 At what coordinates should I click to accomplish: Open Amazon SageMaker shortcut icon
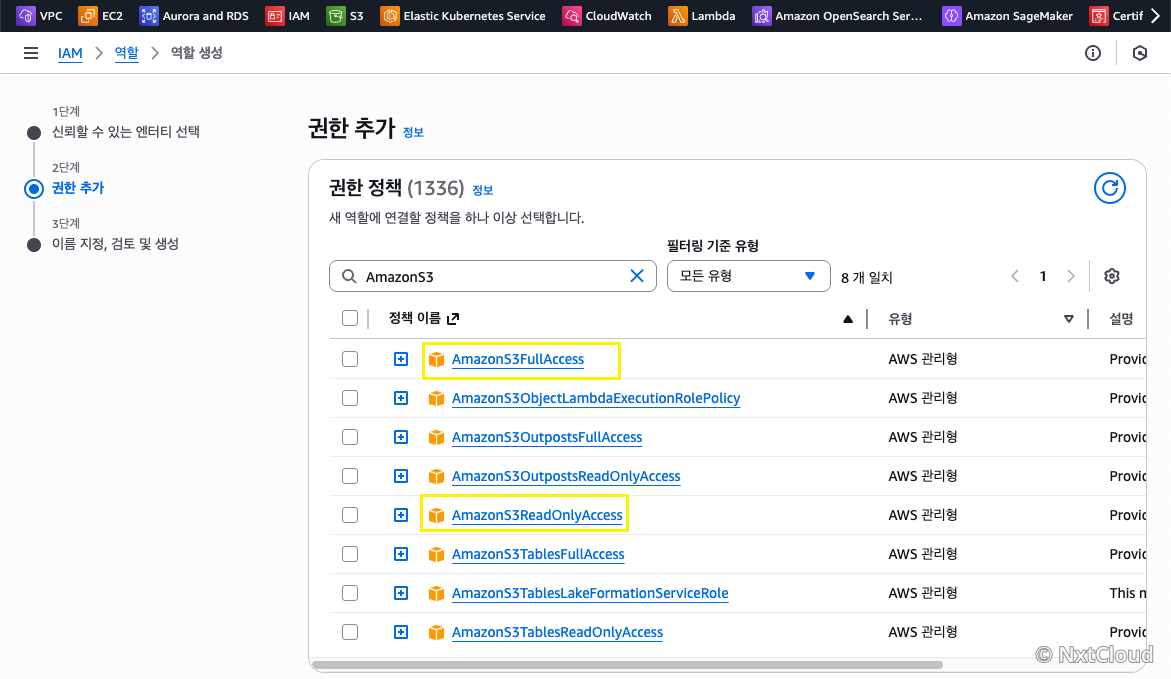click(951, 16)
